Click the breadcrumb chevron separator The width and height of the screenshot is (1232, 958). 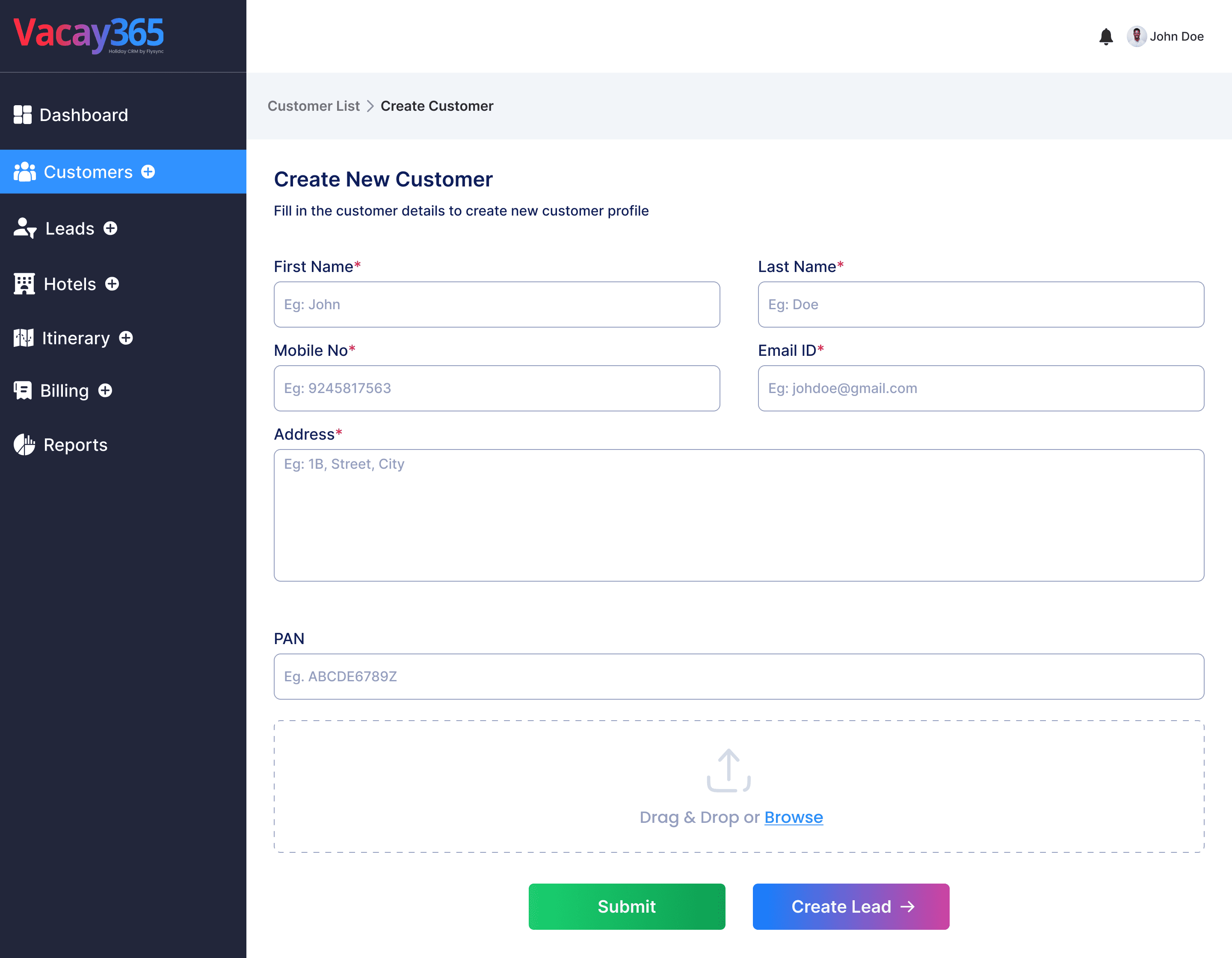coord(370,106)
